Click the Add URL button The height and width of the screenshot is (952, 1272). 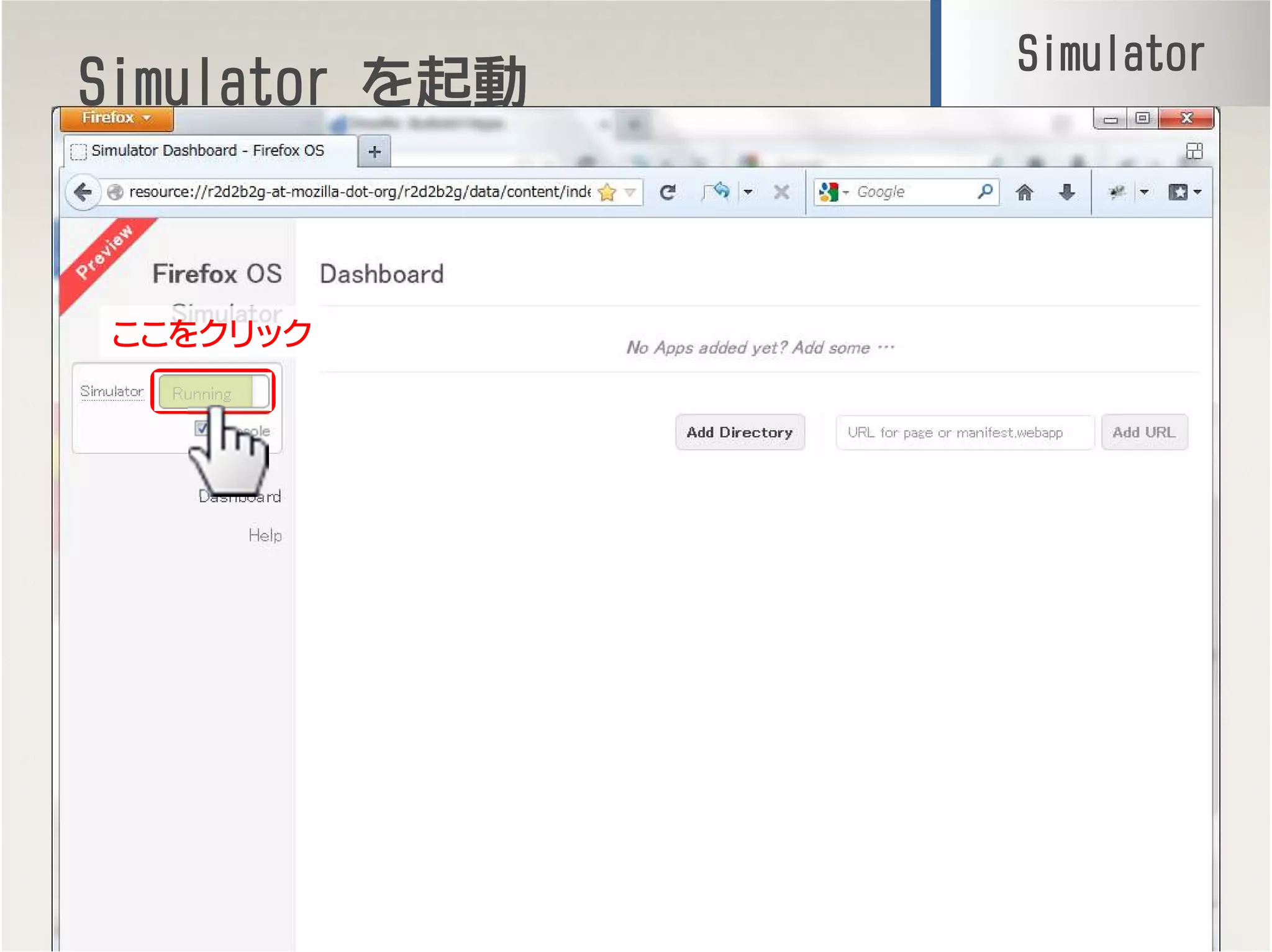(1144, 432)
